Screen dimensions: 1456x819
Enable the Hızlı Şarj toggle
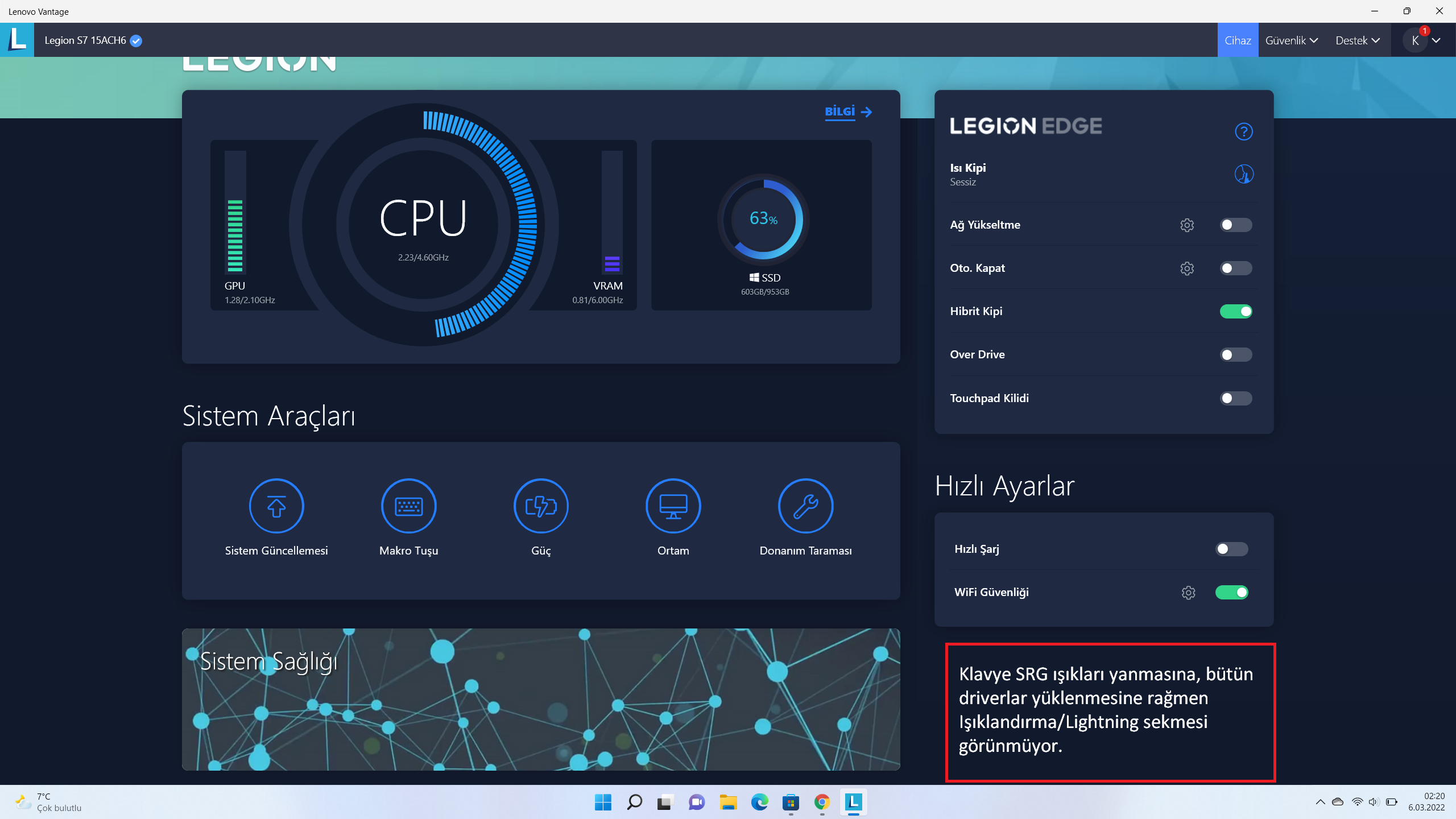click(x=1231, y=549)
